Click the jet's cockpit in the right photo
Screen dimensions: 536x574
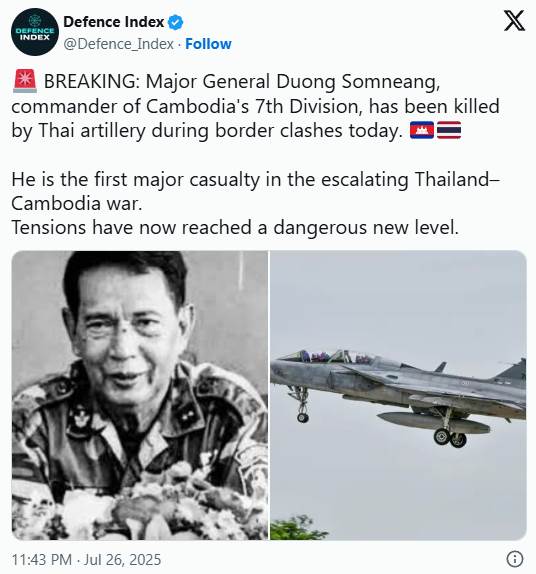pyautogui.click(x=331, y=356)
